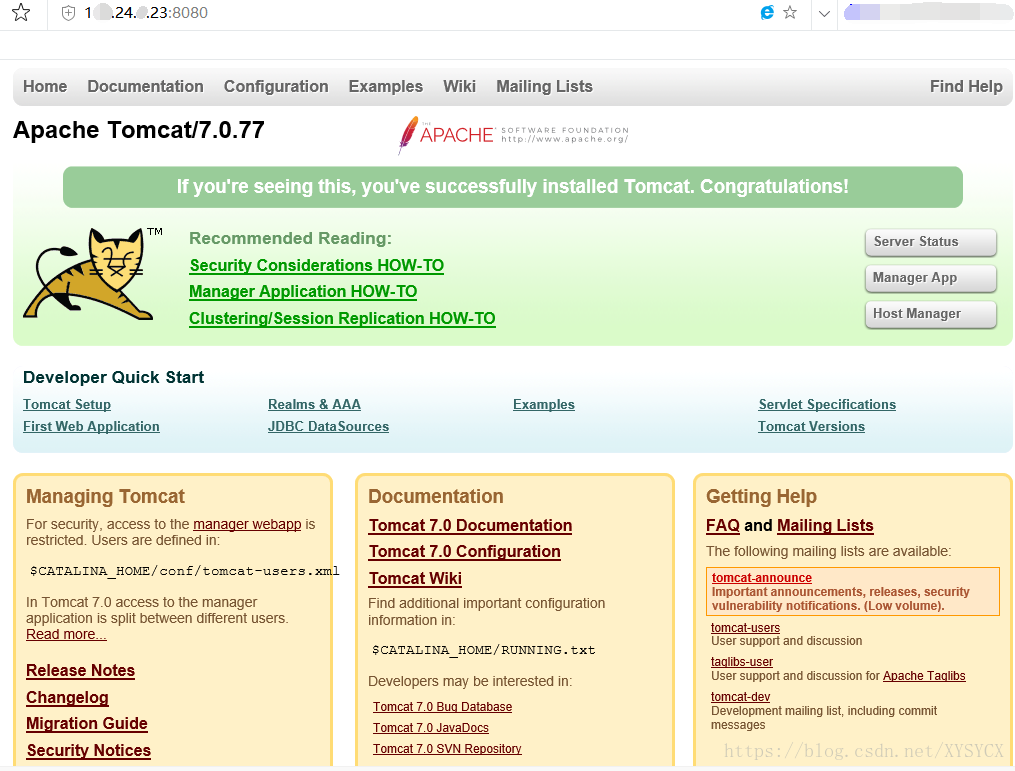Click the shield site-info icon in address bar
The height and width of the screenshot is (771, 1015).
click(68, 13)
